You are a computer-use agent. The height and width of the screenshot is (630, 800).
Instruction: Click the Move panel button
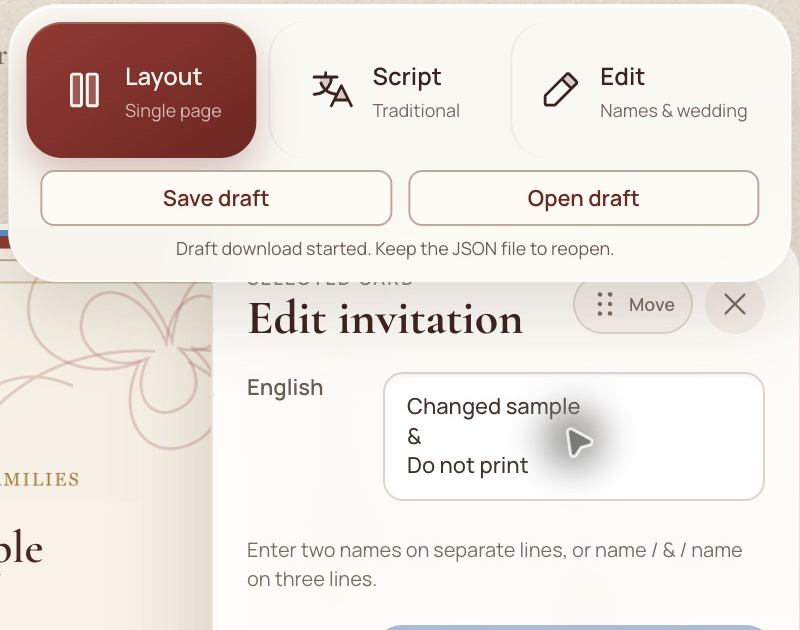coord(633,305)
